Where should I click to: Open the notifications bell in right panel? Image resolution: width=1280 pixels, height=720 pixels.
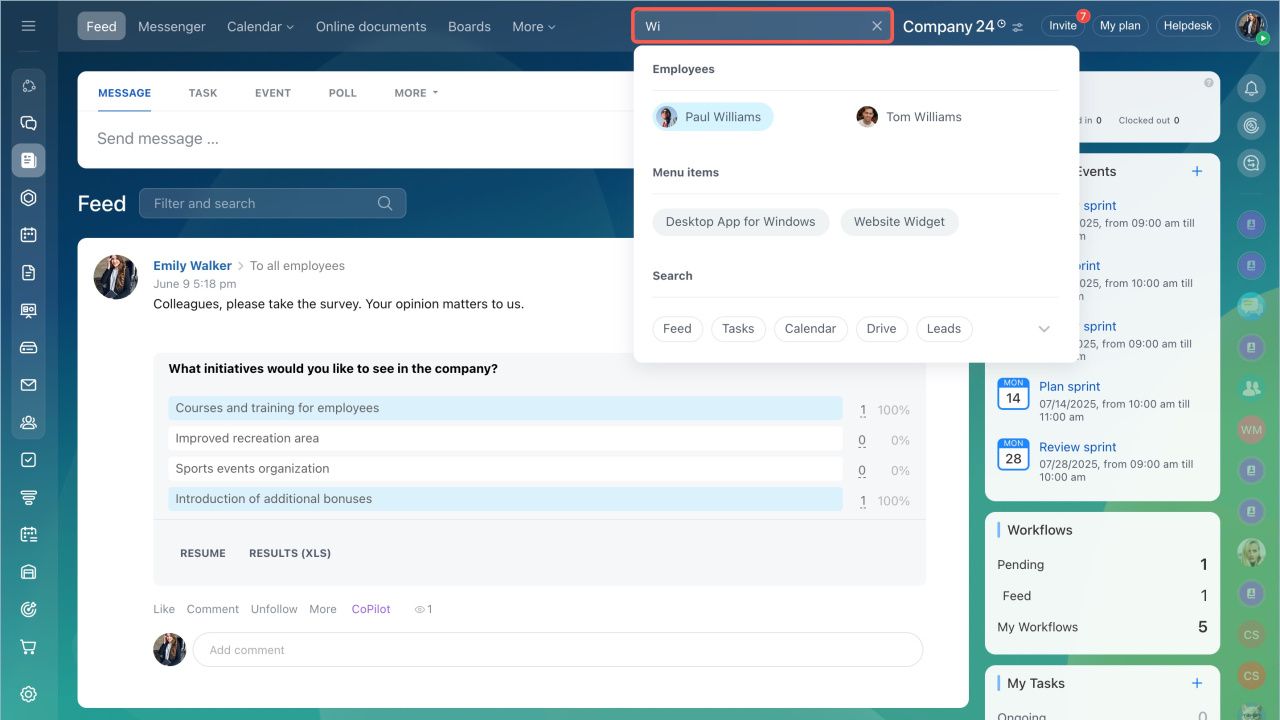[x=1251, y=89]
